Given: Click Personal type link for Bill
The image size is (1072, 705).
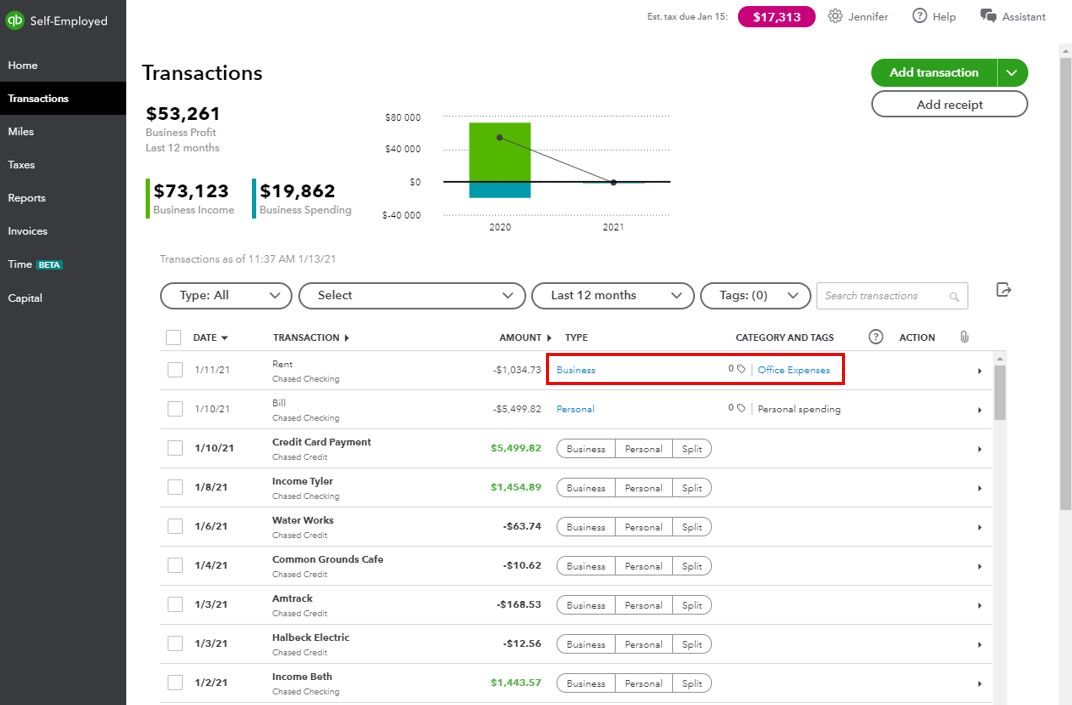Looking at the screenshot, I should coord(575,409).
